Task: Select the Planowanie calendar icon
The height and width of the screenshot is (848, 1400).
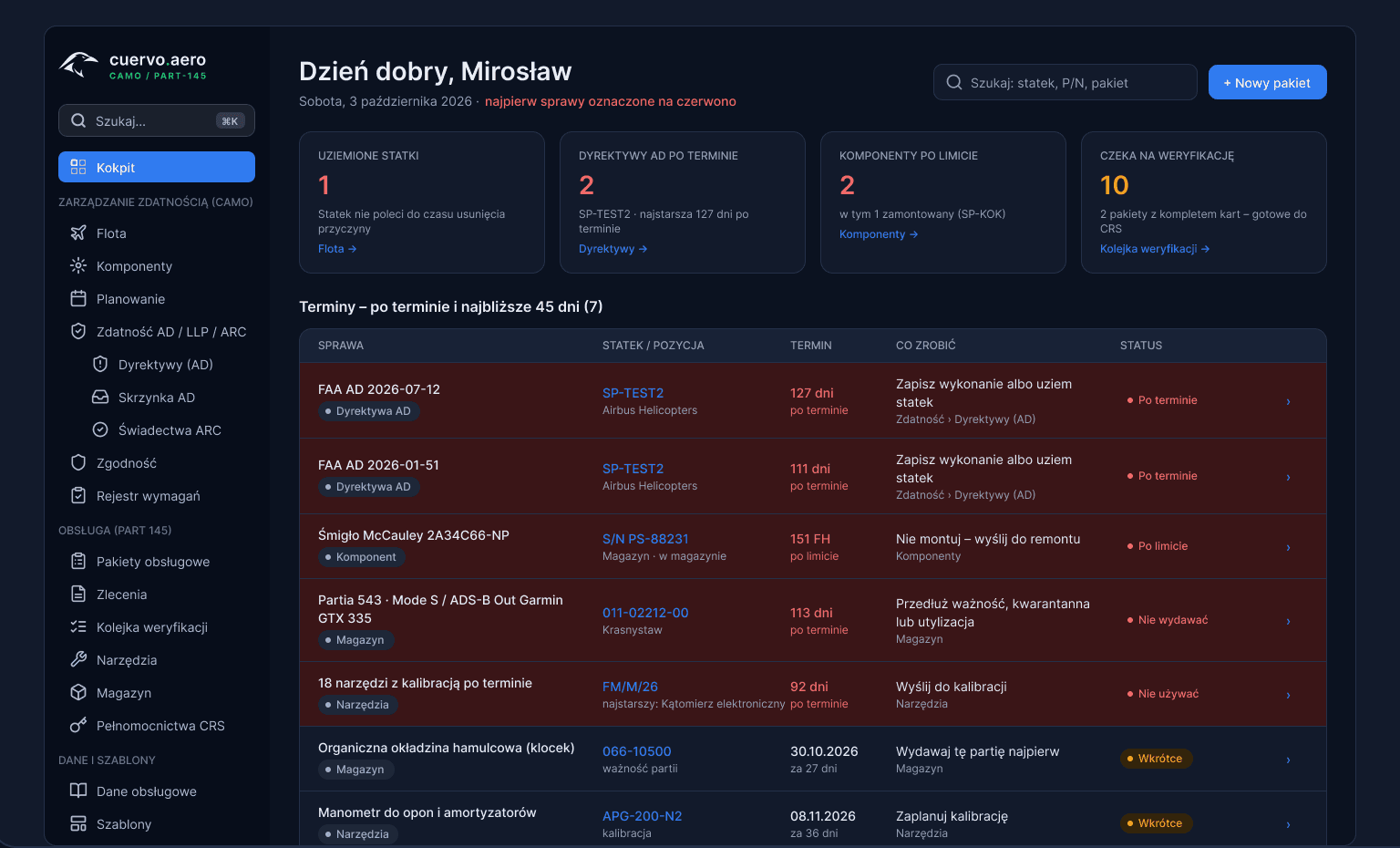Action: [x=78, y=299]
